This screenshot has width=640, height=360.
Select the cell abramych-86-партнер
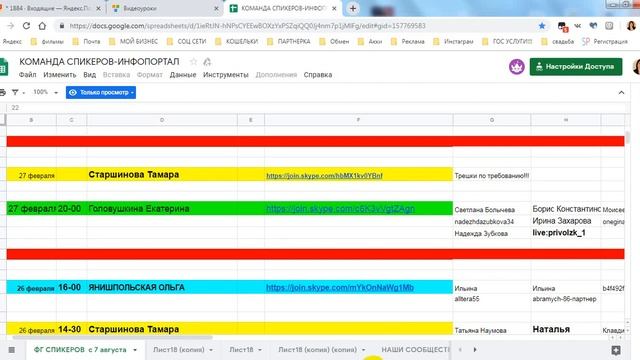pyautogui.click(x=566, y=299)
